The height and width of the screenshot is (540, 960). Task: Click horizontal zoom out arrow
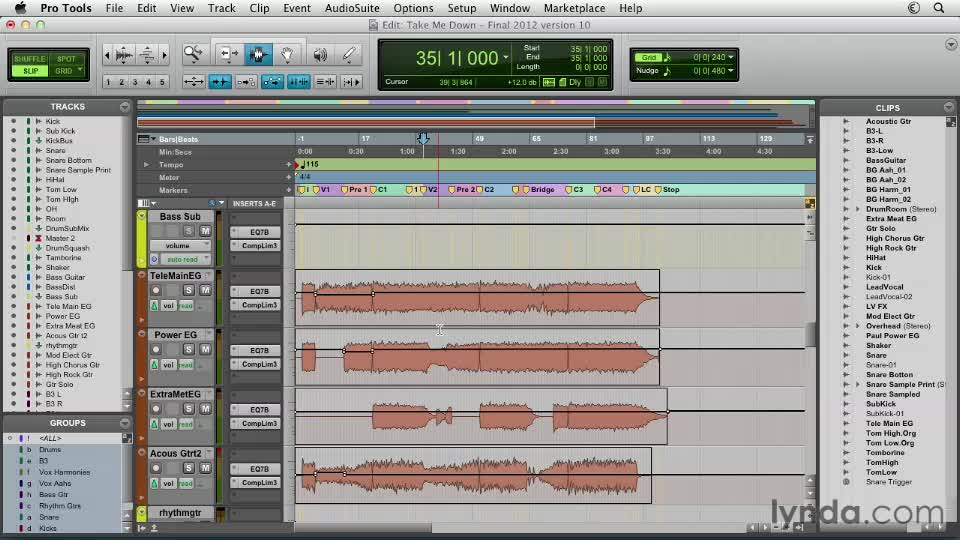pos(108,56)
